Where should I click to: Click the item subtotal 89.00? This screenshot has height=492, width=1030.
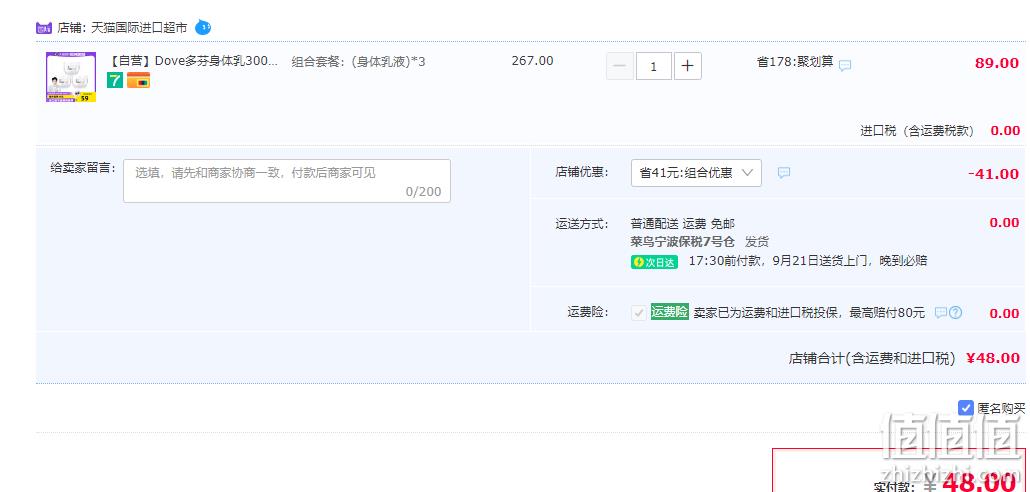tap(997, 63)
